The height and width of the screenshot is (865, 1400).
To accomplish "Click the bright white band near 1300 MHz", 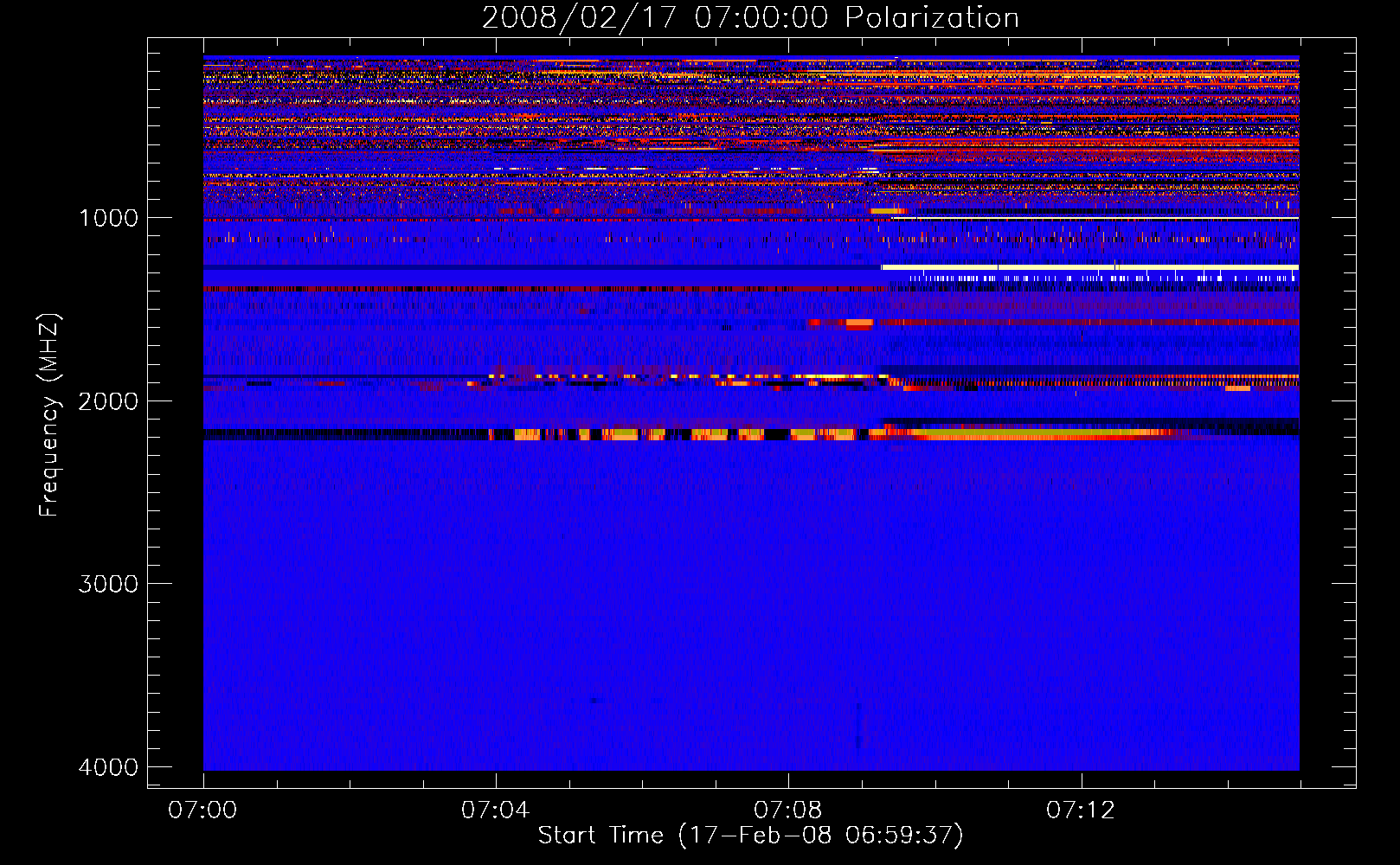I will click(1090, 267).
